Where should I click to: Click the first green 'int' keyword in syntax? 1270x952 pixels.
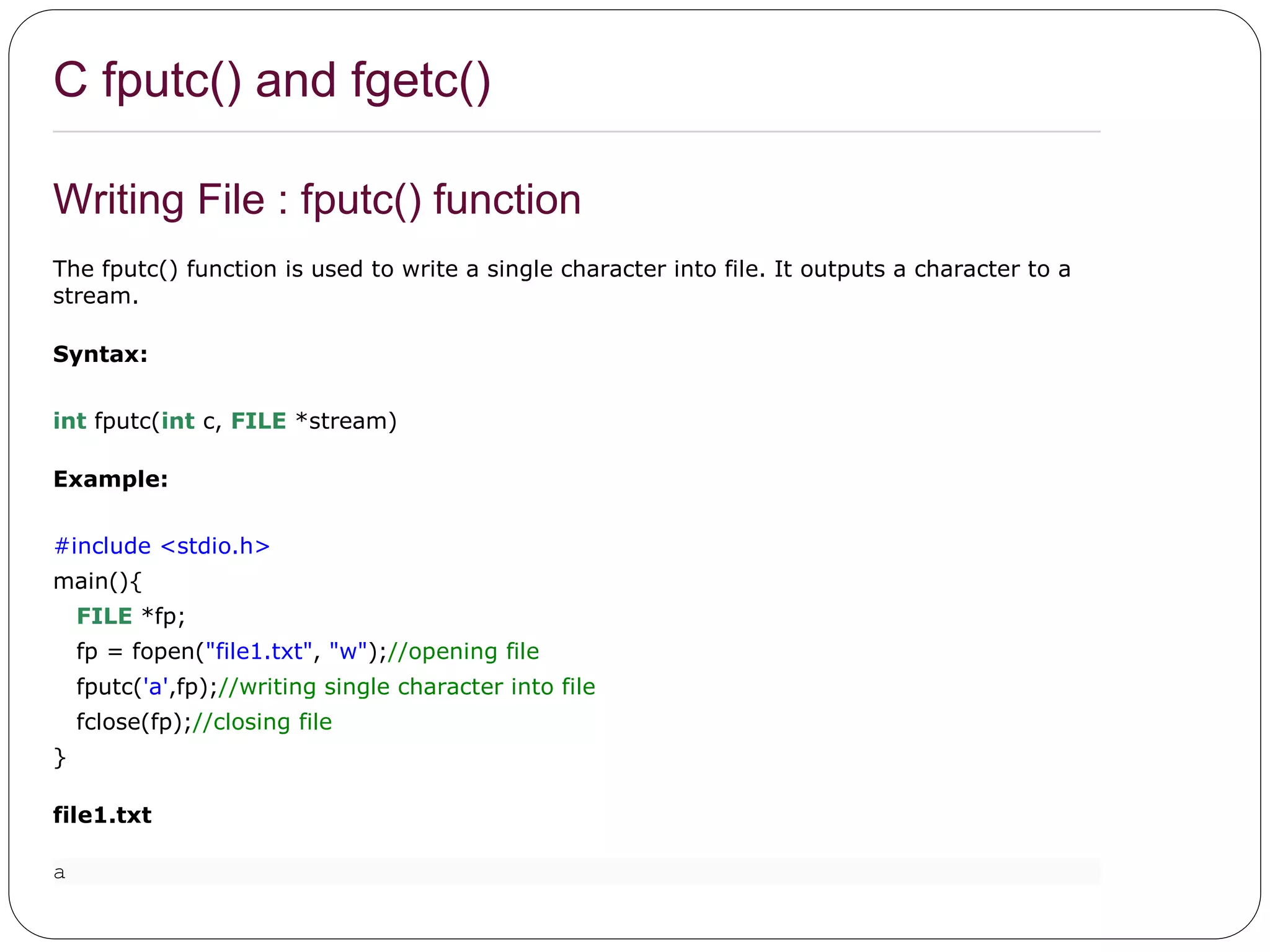[x=69, y=421]
